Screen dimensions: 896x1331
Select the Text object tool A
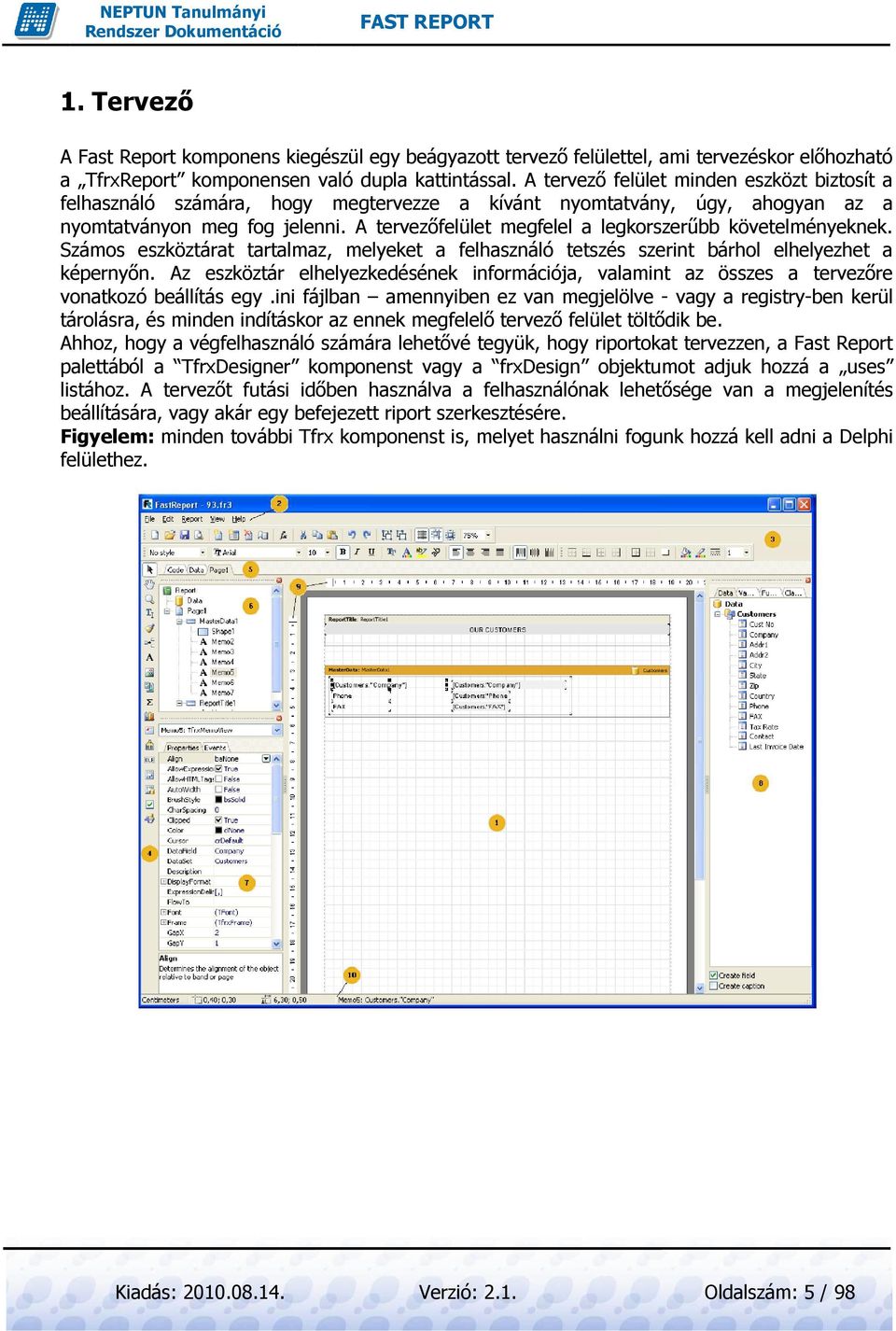tap(149, 657)
